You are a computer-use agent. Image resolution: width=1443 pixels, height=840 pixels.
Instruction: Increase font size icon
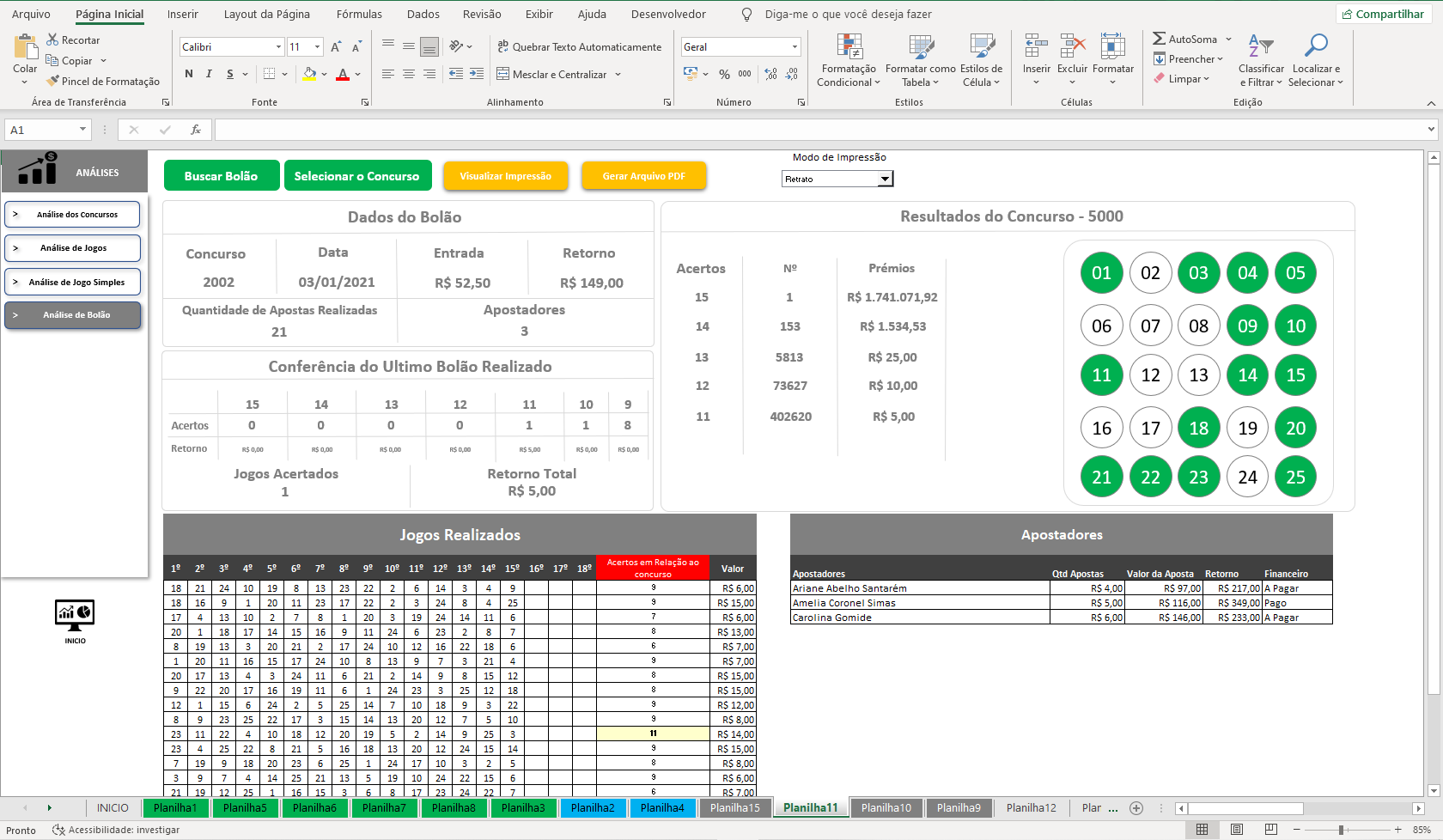(x=336, y=46)
